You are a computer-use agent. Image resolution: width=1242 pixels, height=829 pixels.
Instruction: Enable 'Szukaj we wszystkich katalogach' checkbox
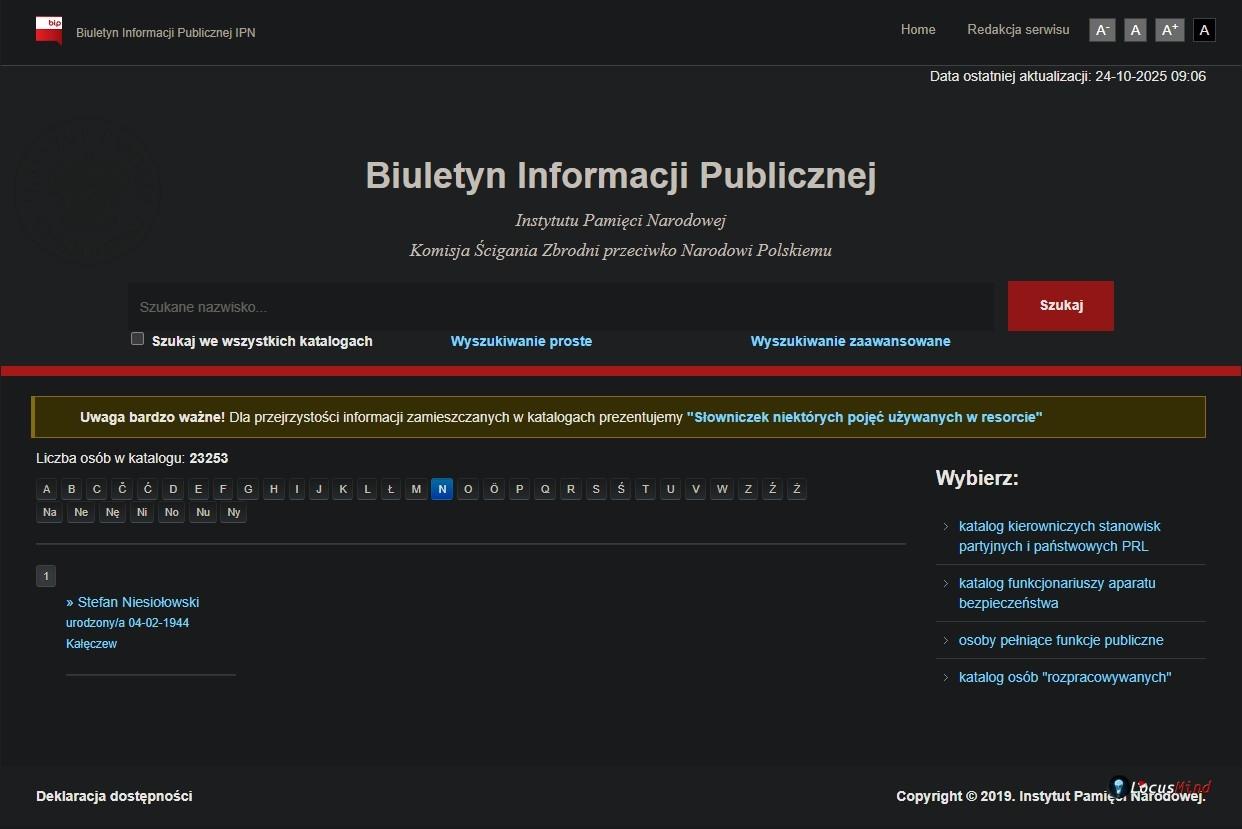(138, 339)
